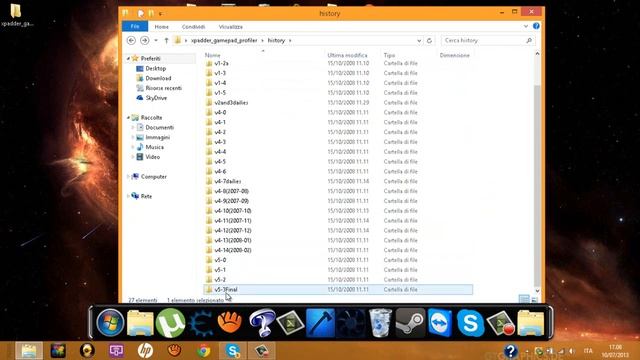Click the question mark icon in the system tray
This screenshot has height=360, width=640.
coord(510,351)
